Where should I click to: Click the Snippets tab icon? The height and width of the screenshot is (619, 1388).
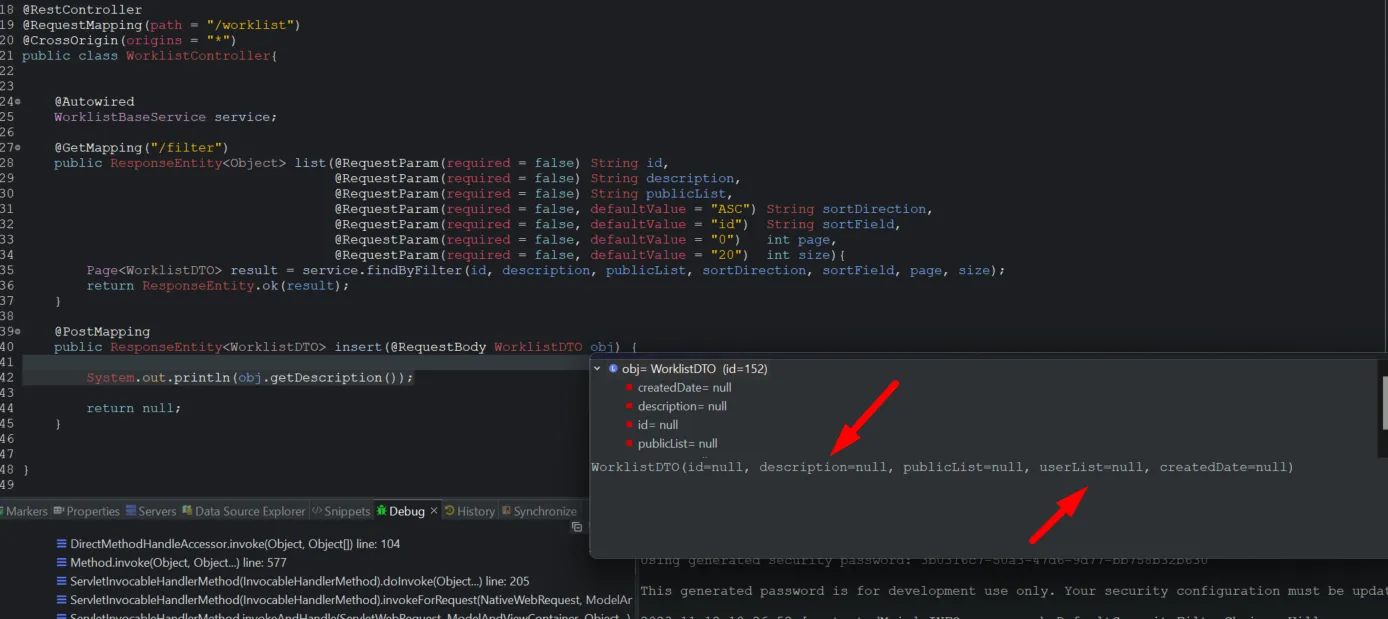pyautogui.click(x=316, y=511)
